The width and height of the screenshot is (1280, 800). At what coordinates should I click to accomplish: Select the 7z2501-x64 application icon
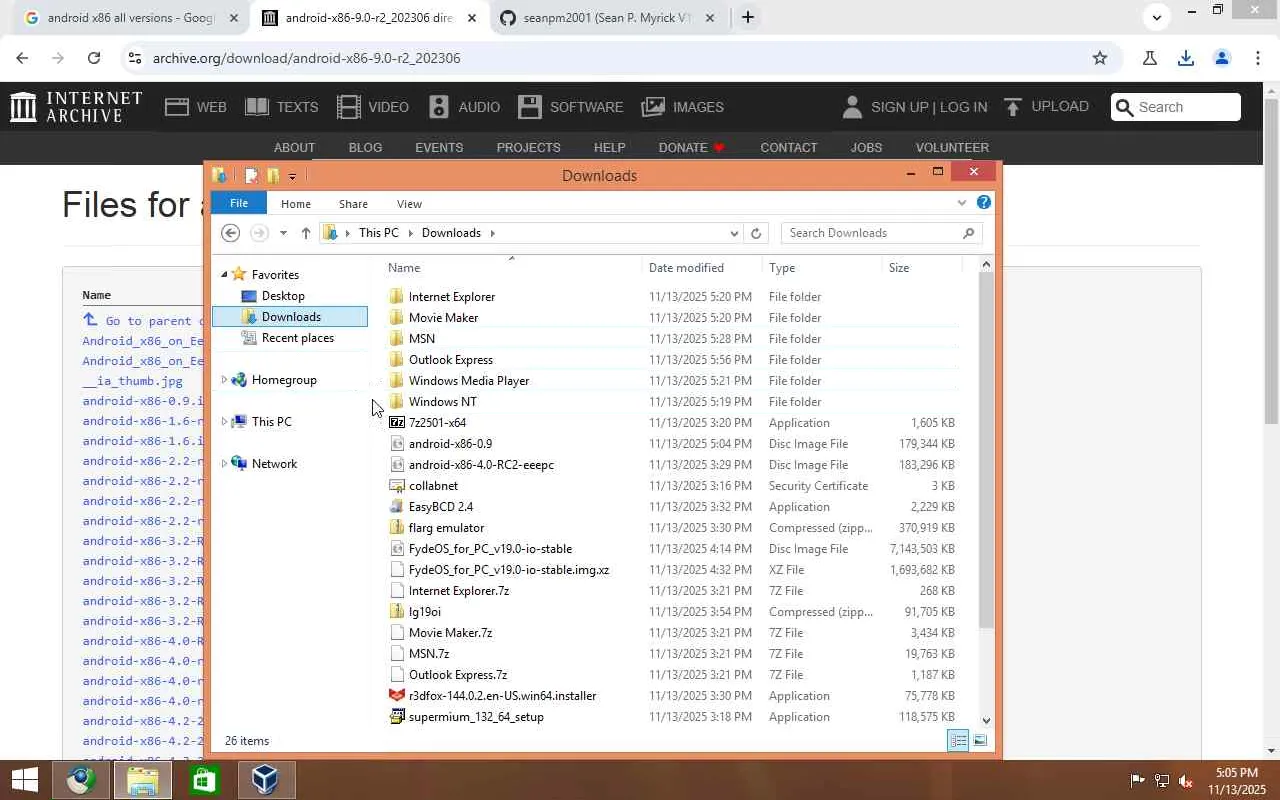[x=397, y=423]
